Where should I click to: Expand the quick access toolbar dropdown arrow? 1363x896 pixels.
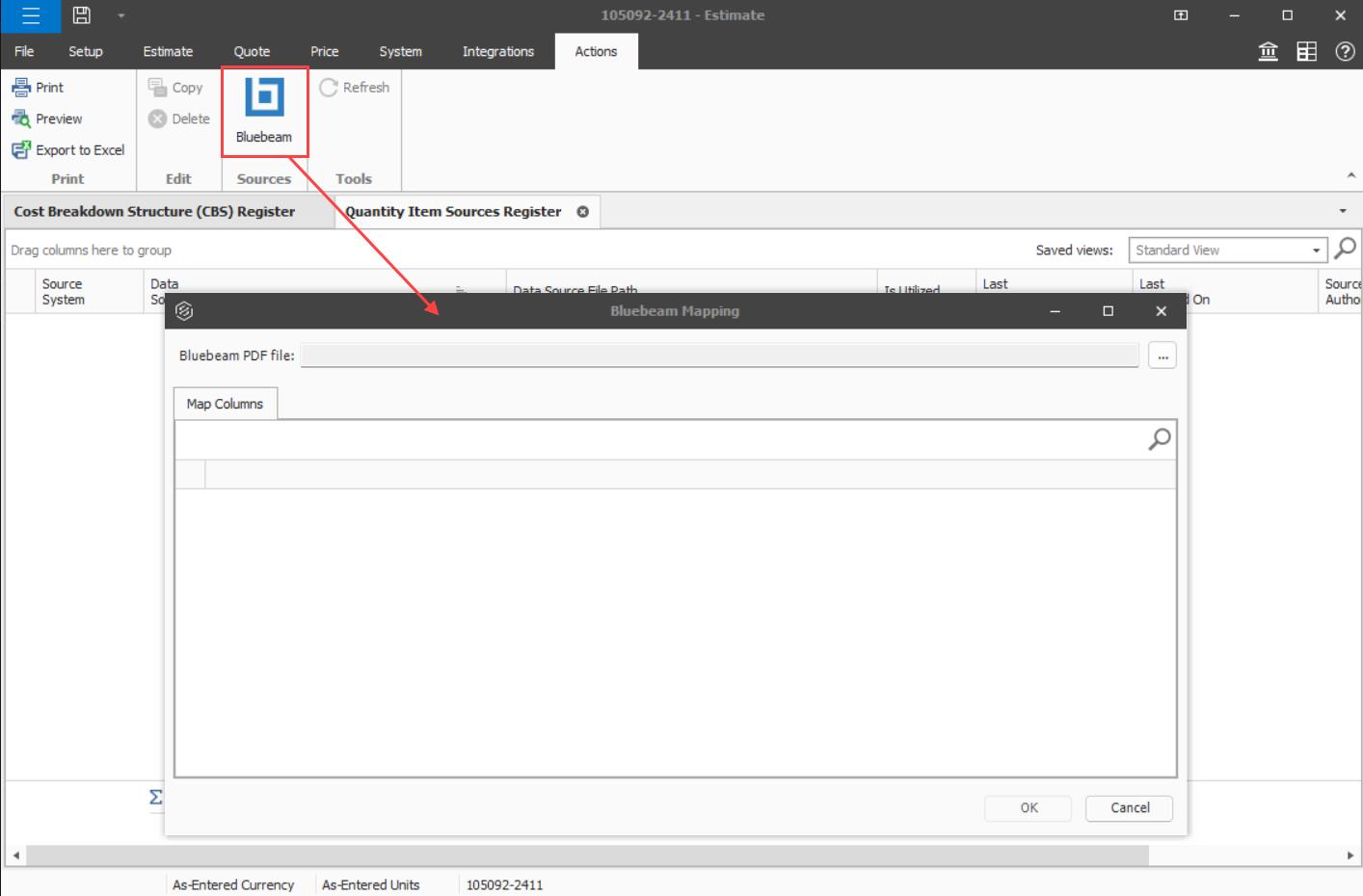pyautogui.click(x=121, y=15)
